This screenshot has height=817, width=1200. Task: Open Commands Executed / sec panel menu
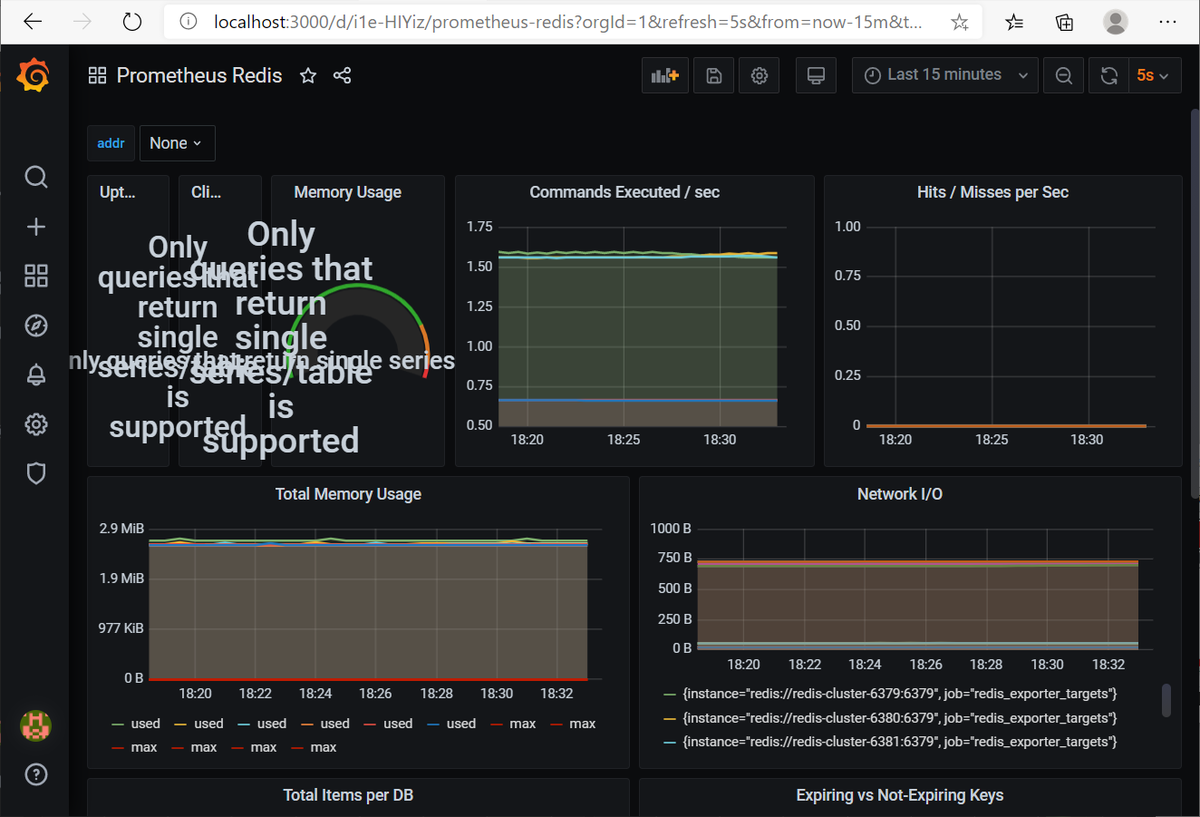coord(624,192)
